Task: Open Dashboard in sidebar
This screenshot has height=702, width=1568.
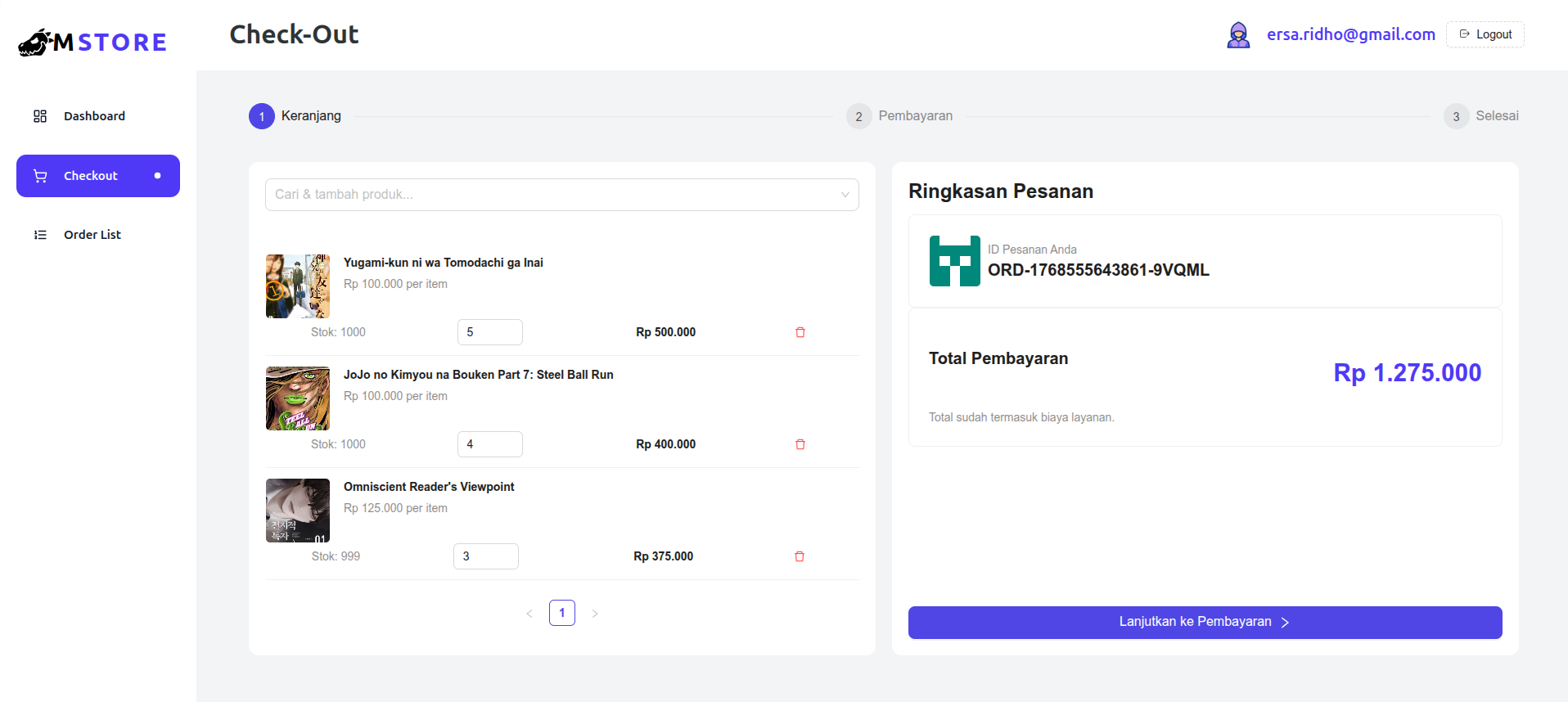Action: tap(94, 116)
